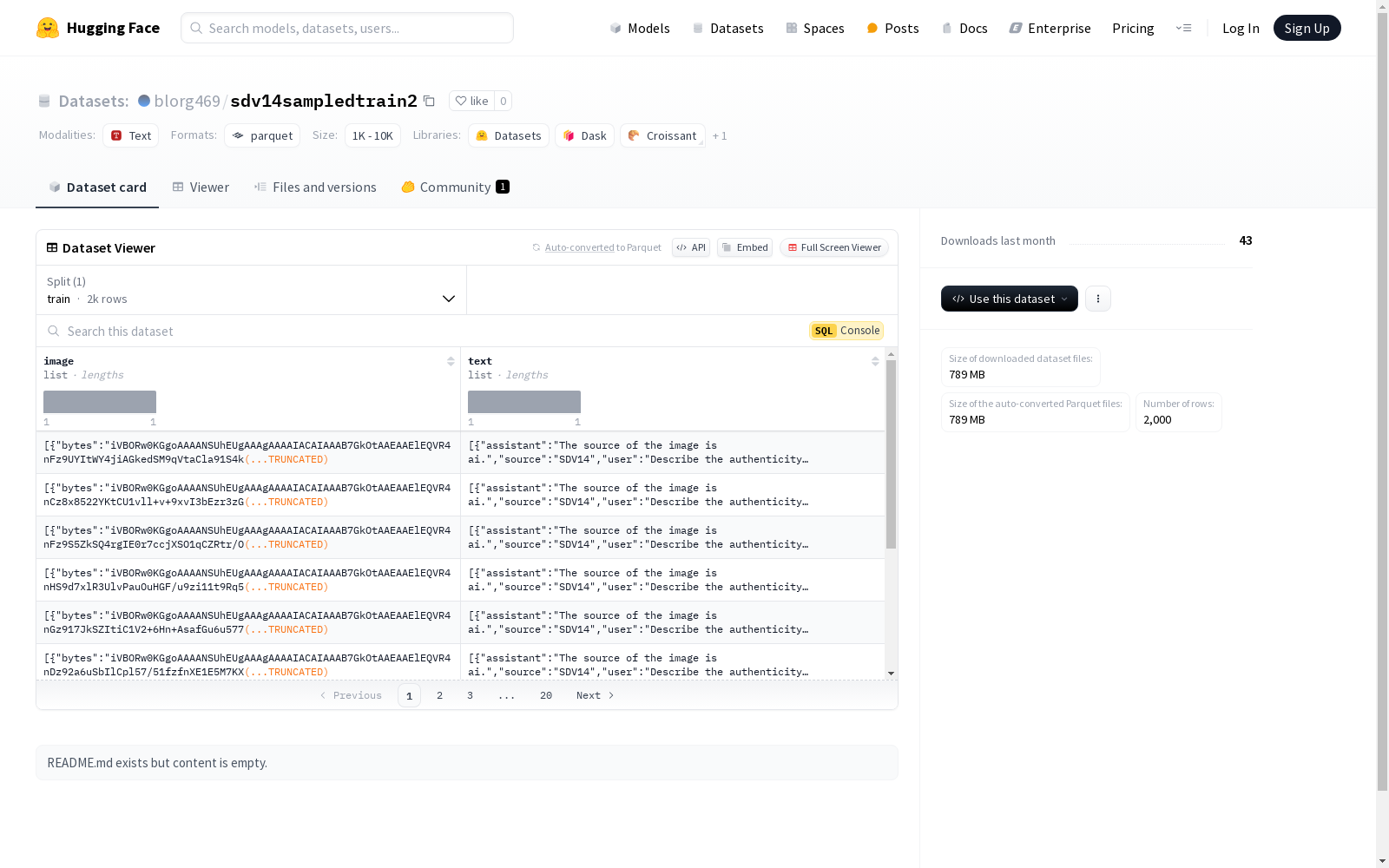Click image cell ending I3bEzr3zG
1389x868 pixels.
coord(248,495)
